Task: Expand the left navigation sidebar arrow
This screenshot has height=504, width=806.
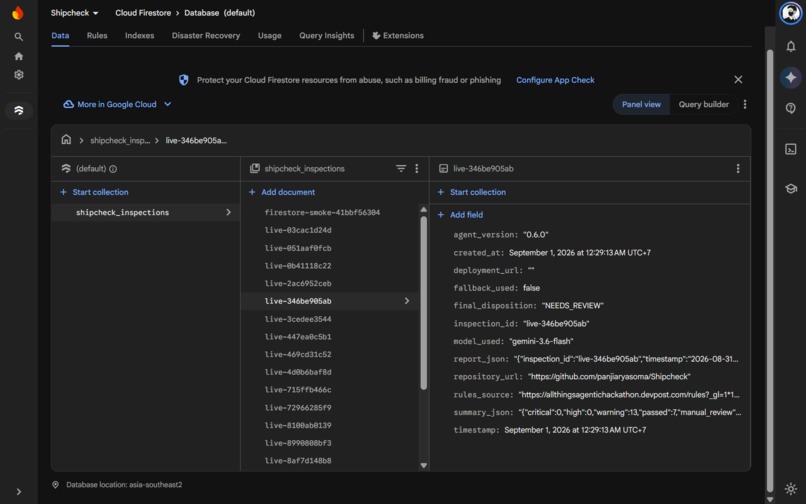Action: tap(19, 492)
